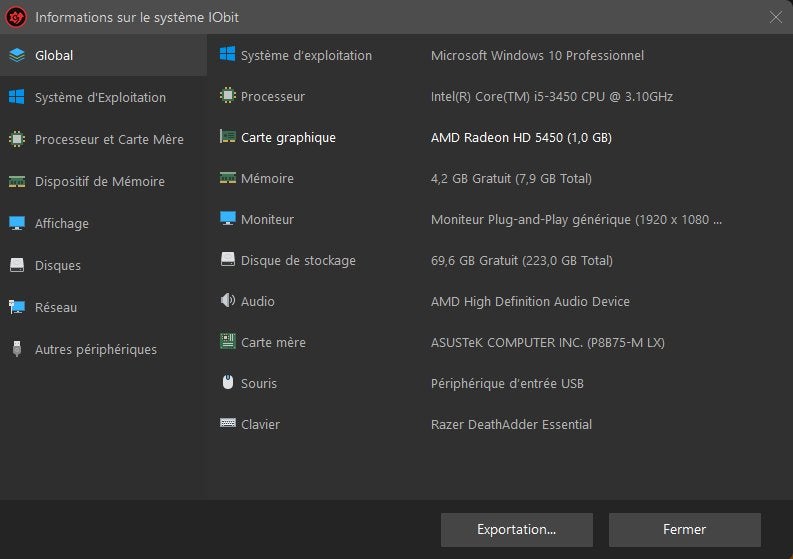Click Périphérique d'entrée USB value
793x559 pixels.
pos(507,383)
